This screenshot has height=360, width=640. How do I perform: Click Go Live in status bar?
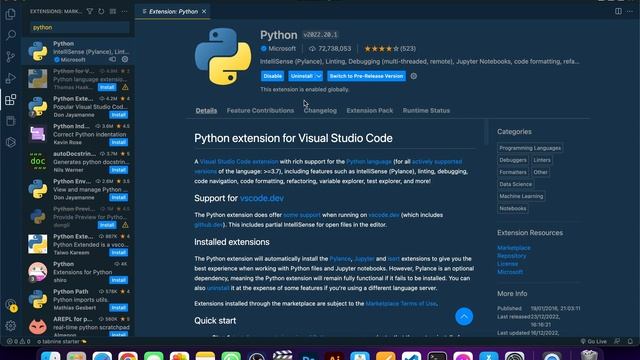point(594,341)
